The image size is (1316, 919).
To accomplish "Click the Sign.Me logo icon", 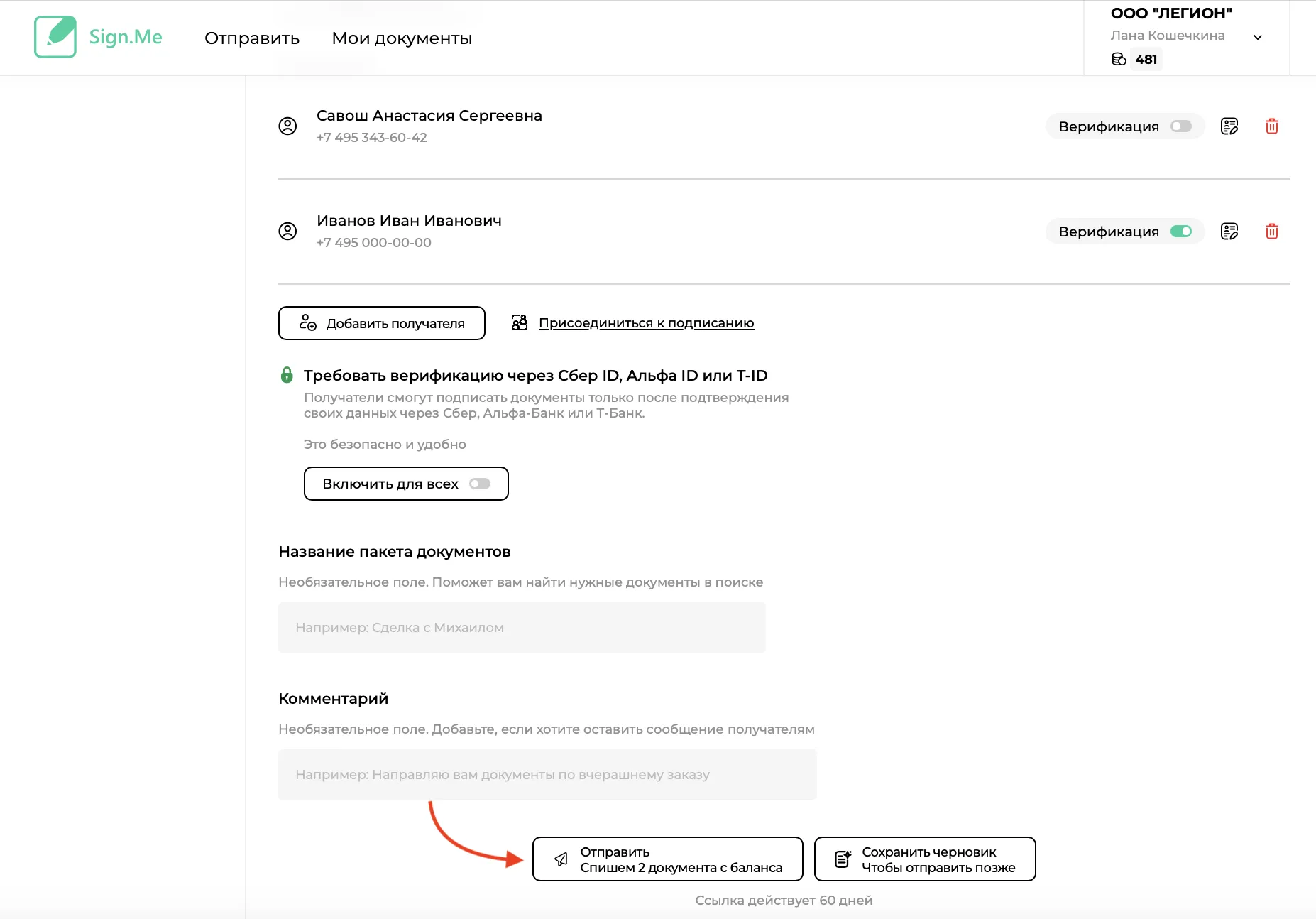I will 55,37.
